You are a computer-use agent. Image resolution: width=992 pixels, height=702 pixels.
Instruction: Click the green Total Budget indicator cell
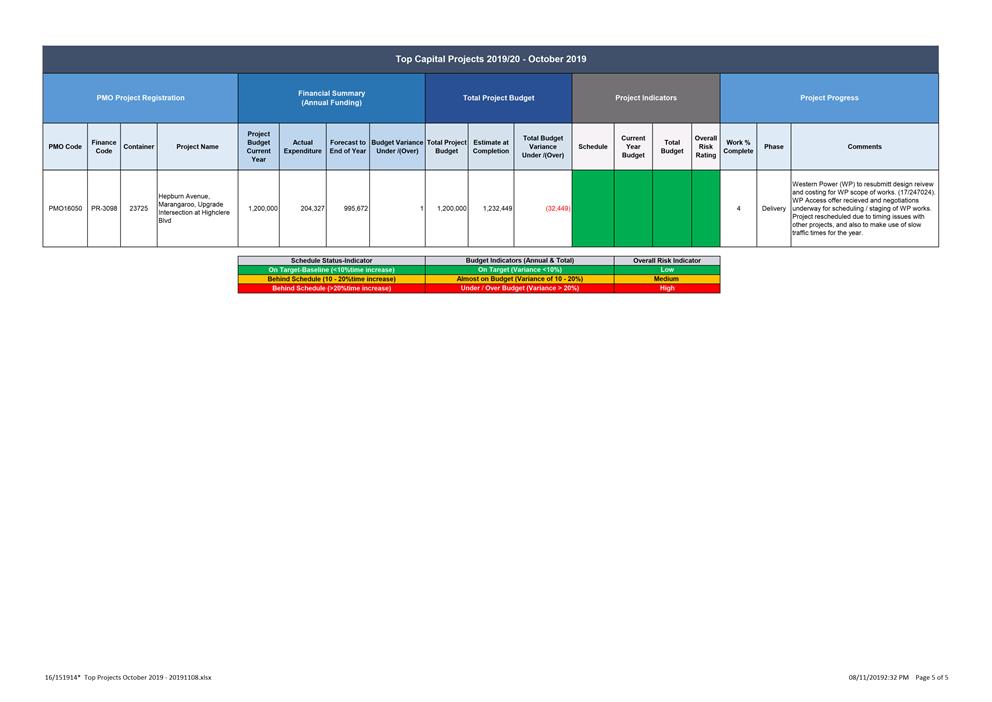click(672, 208)
